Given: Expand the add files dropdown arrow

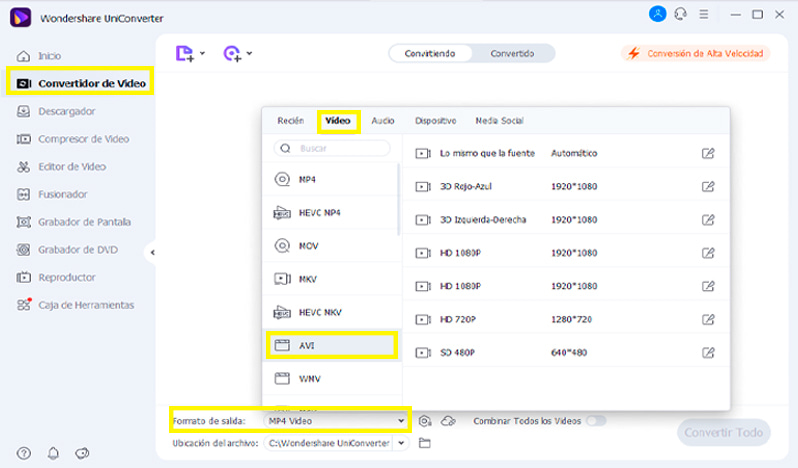Looking at the screenshot, I should 202,53.
